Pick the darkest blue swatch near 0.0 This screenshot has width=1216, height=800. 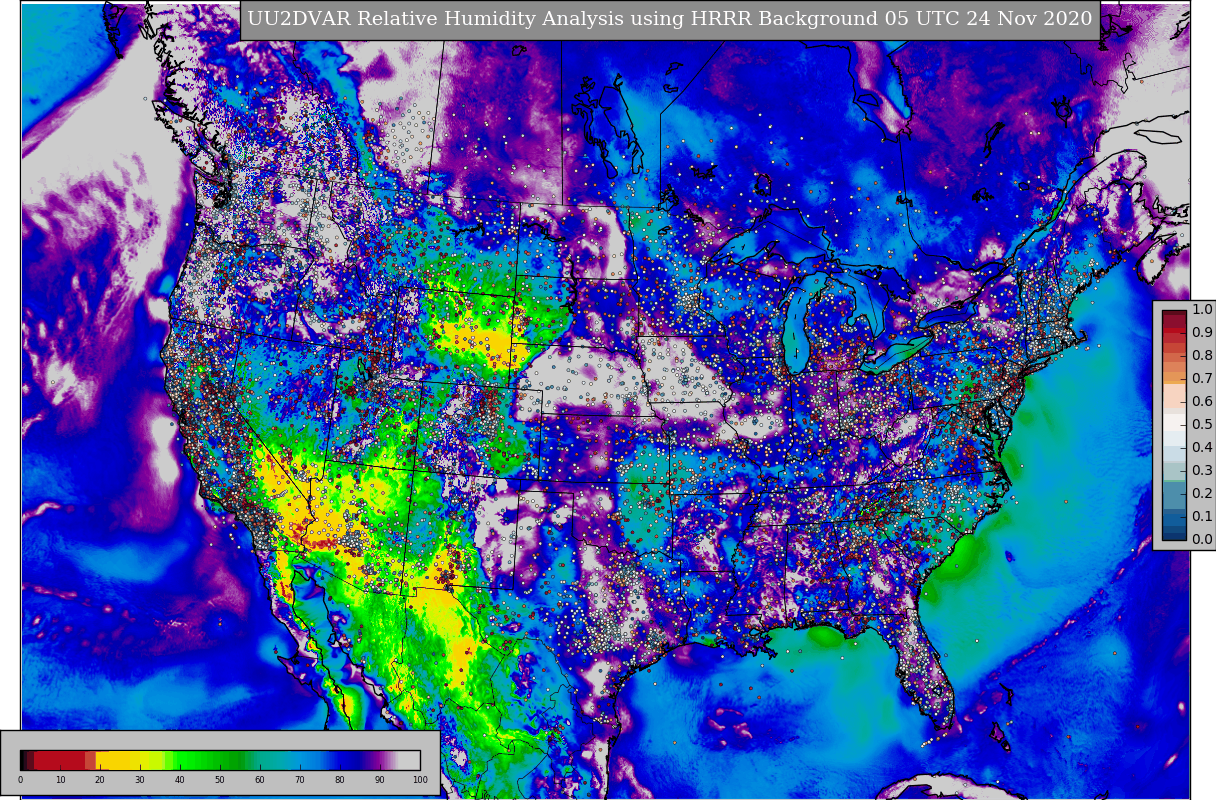[x=1174, y=534]
